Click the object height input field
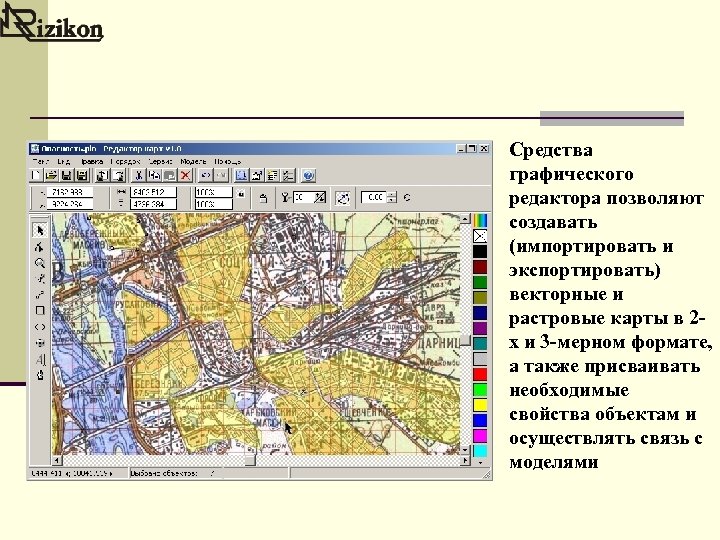 point(154,204)
